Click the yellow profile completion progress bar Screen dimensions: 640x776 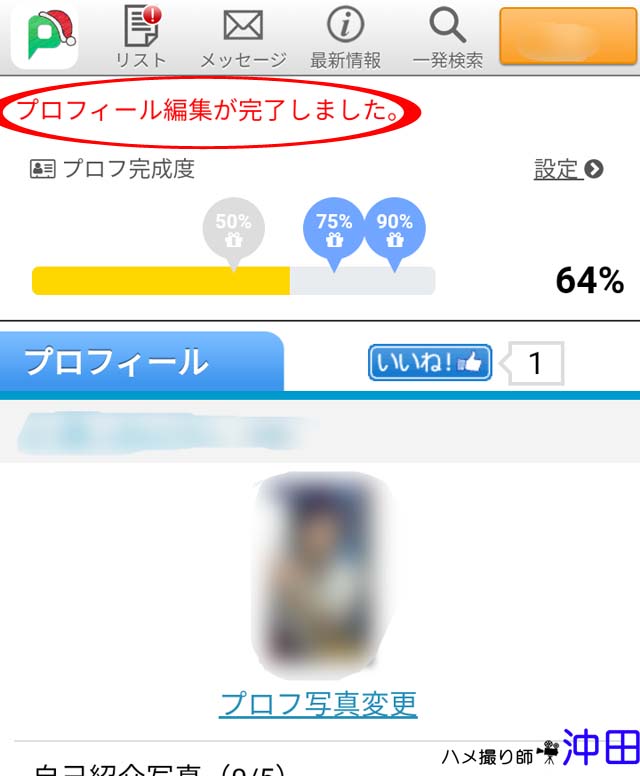pos(161,281)
